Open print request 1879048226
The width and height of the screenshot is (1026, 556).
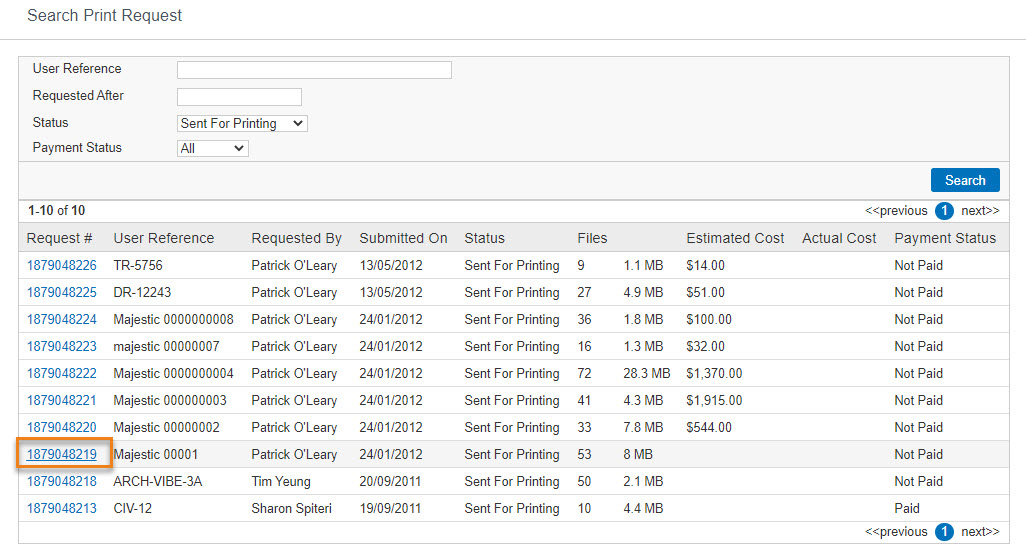(62, 266)
